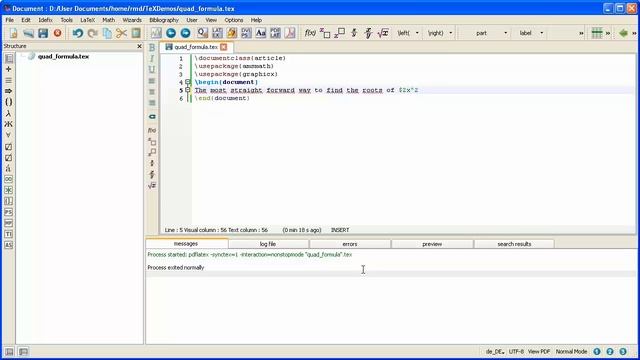Switch to the log file tab
This screenshot has height=360, width=640.
[268, 244]
